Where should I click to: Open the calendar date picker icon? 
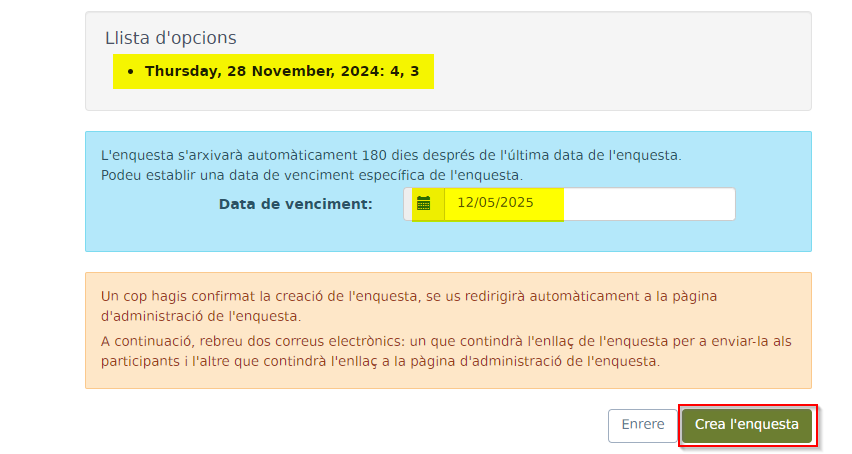[424, 204]
